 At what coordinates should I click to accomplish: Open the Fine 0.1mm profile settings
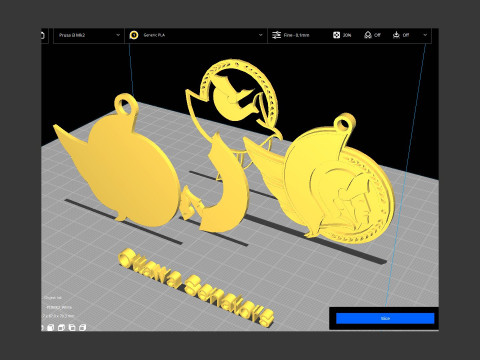point(296,35)
